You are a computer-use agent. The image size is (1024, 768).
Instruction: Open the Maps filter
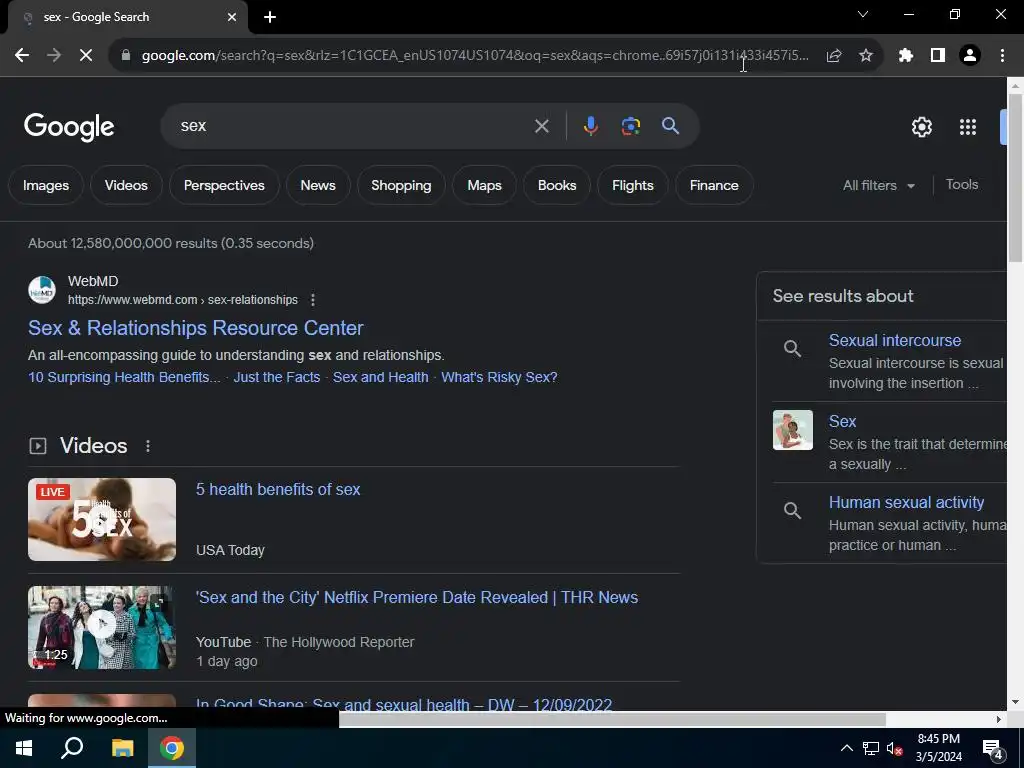tap(485, 185)
